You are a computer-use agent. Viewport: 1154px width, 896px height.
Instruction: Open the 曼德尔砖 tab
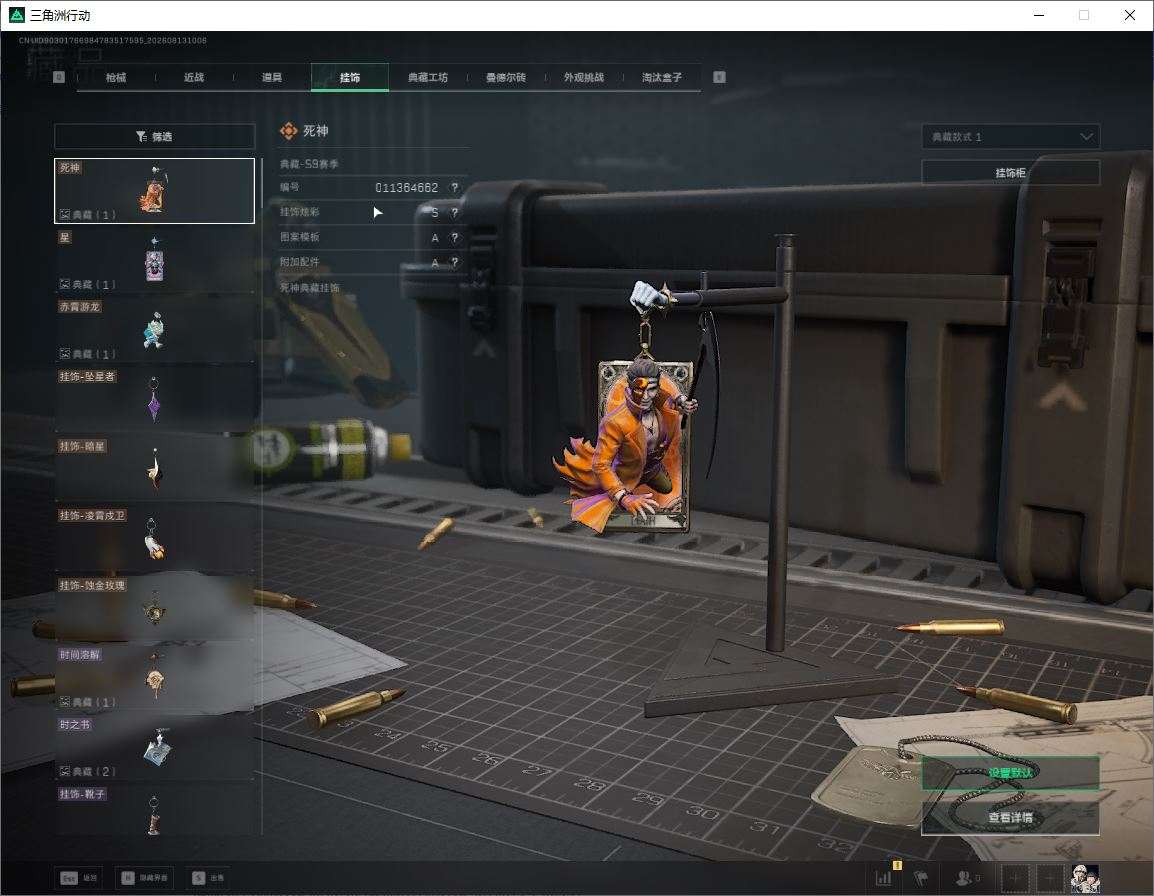click(506, 77)
